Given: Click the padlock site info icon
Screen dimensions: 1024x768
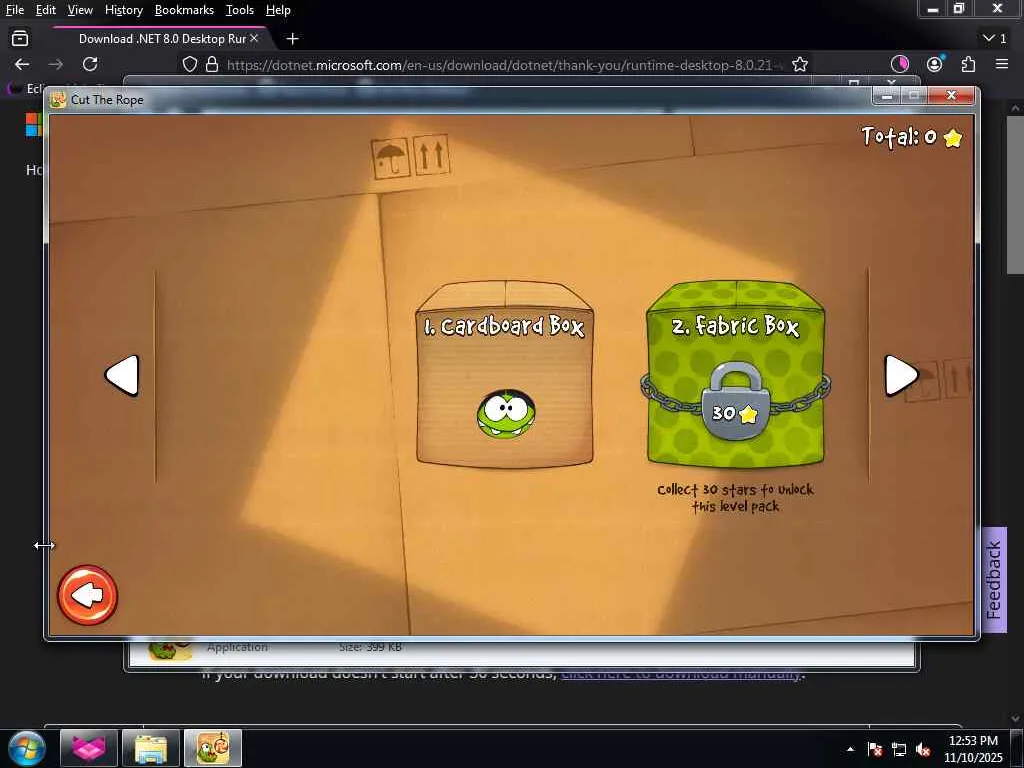Looking at the screenshot, I should pos(212,64).
